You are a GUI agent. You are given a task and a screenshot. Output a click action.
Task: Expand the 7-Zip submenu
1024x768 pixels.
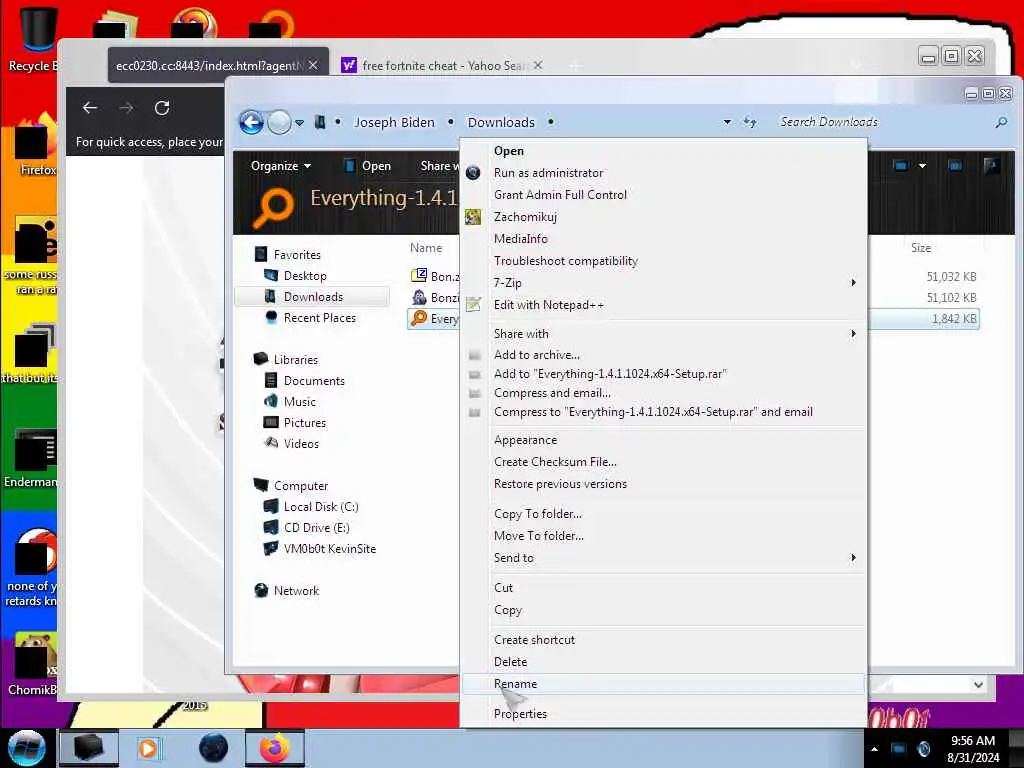pyautogui.click(x=664, y=283)
